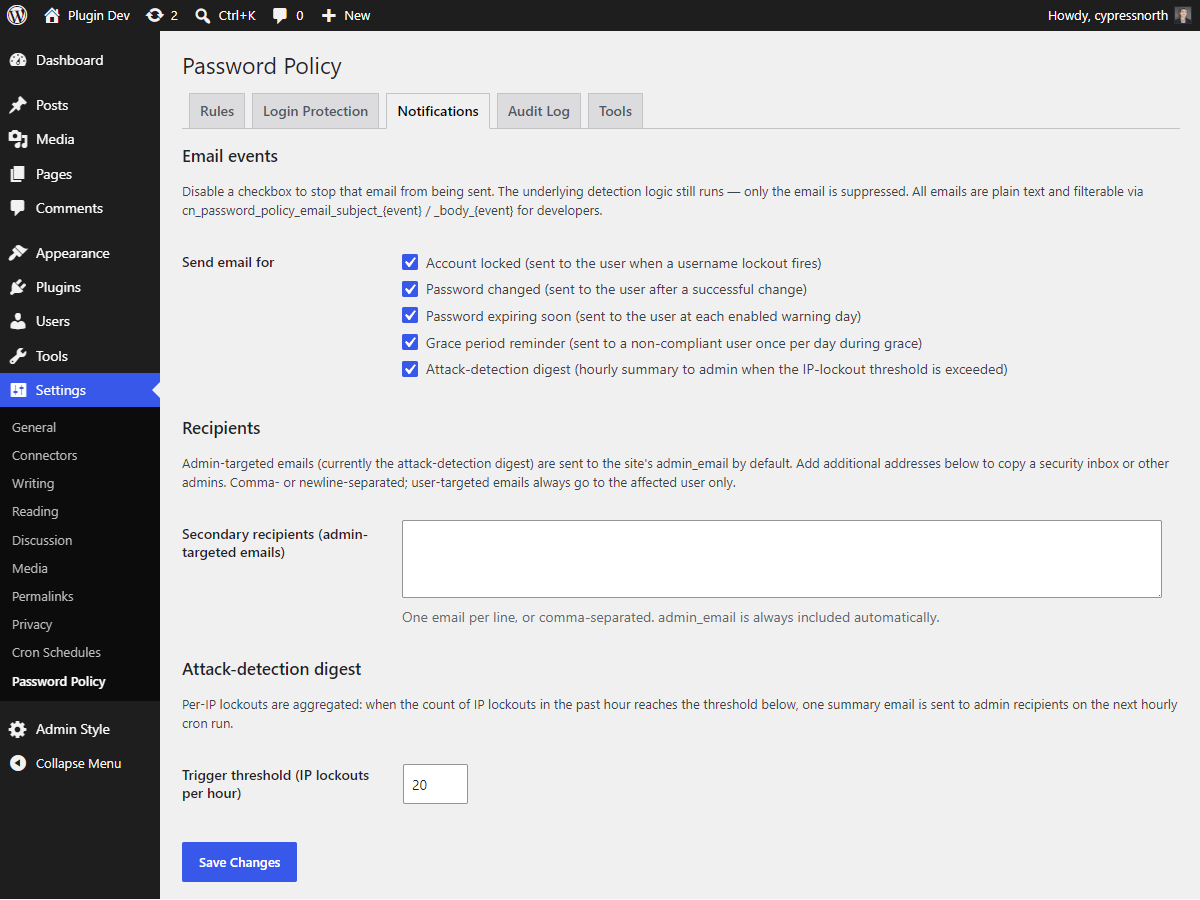Open the Privacy settings submenu item

point(32,624)
